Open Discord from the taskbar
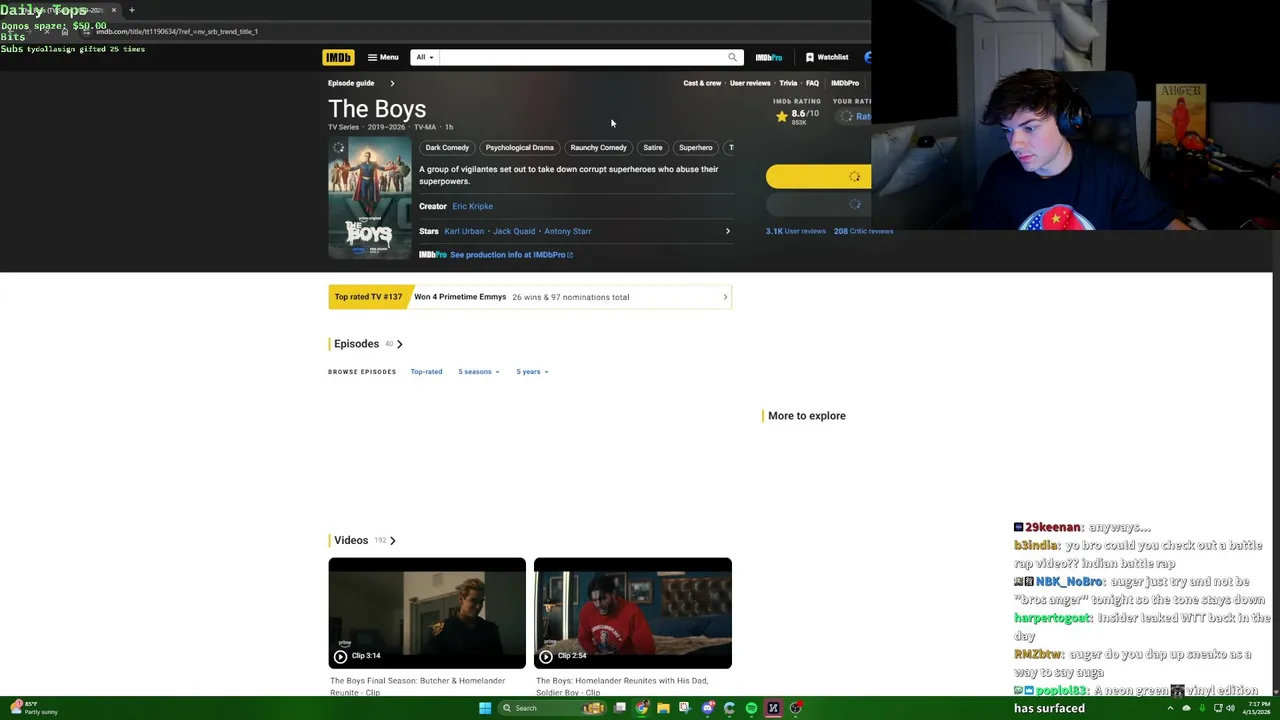This screenshot has width=1280, height=720. 708,708
